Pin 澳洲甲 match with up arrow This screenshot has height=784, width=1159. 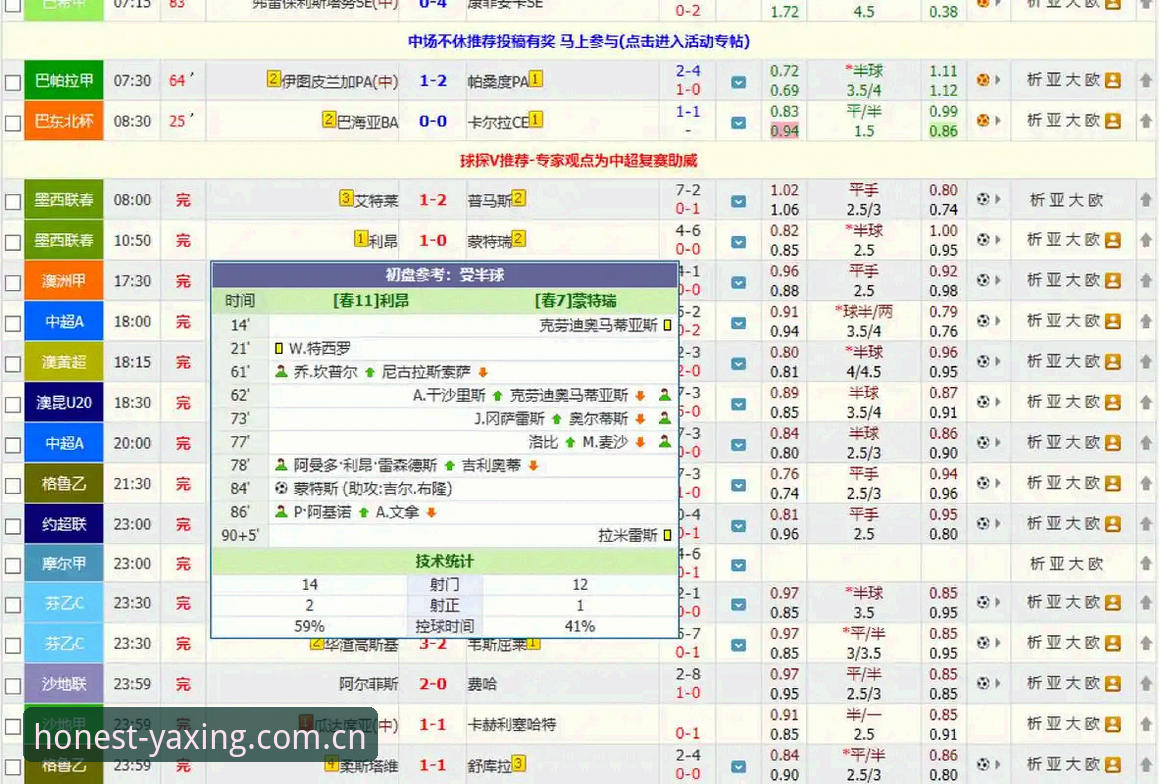1145,281
